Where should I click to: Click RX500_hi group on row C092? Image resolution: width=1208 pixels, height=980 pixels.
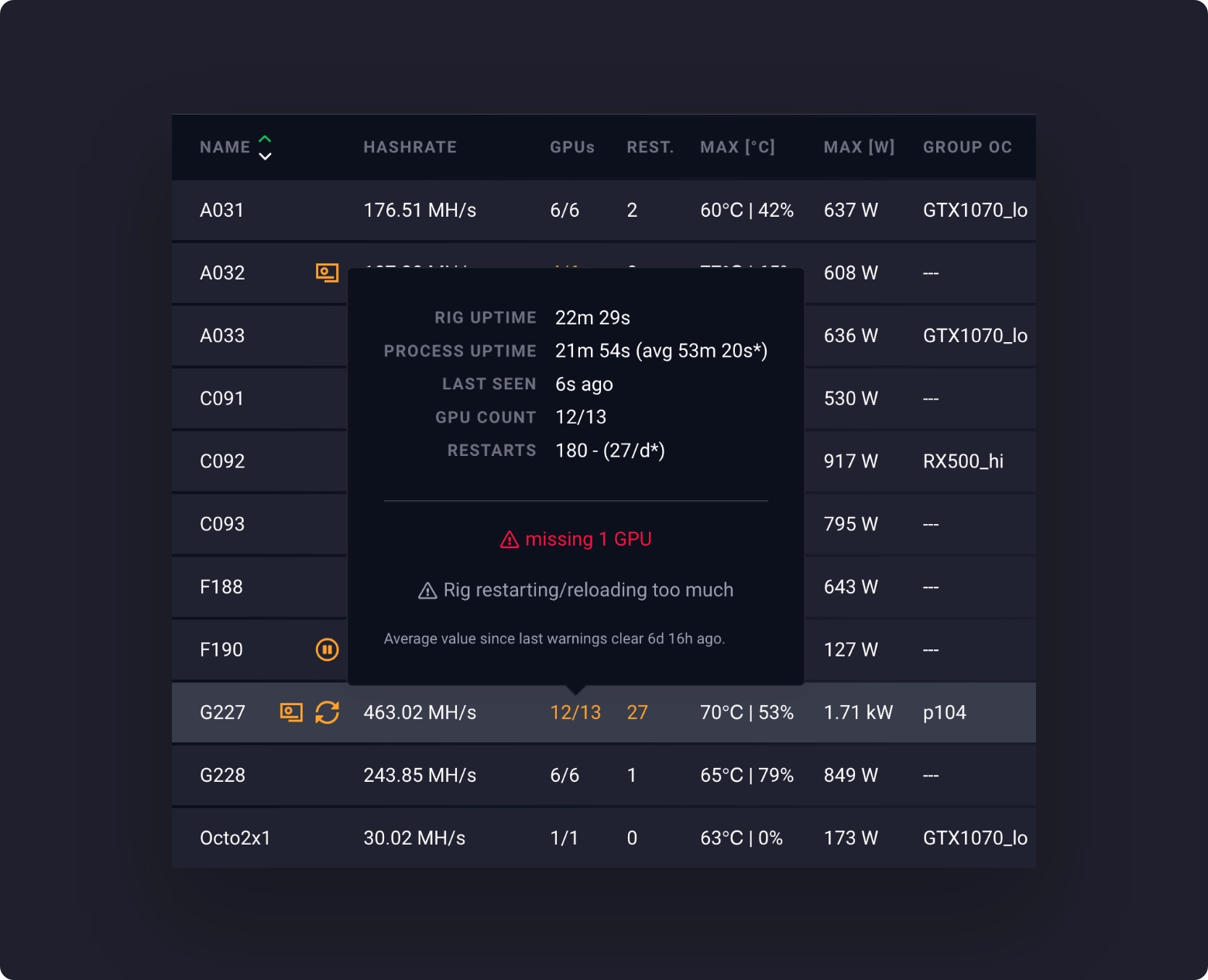point(963,461)
